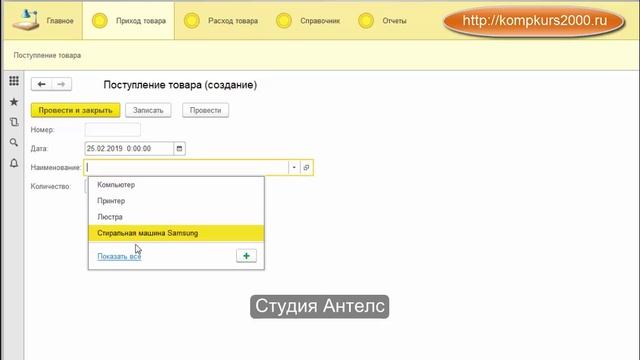
Task: Select Люстра from the list
Action: coord(176,217)
